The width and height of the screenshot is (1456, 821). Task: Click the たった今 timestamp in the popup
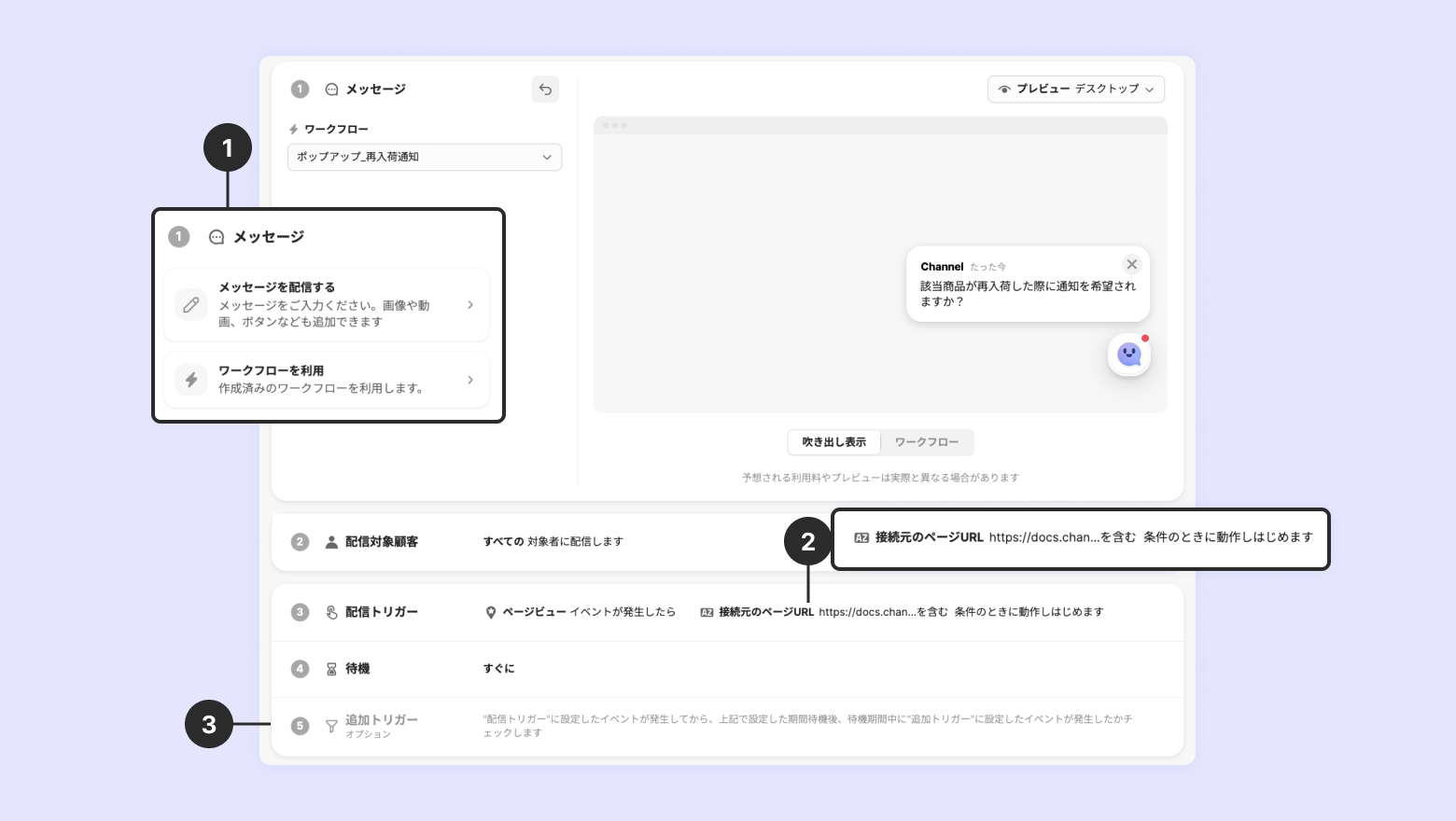click(987, 268)
